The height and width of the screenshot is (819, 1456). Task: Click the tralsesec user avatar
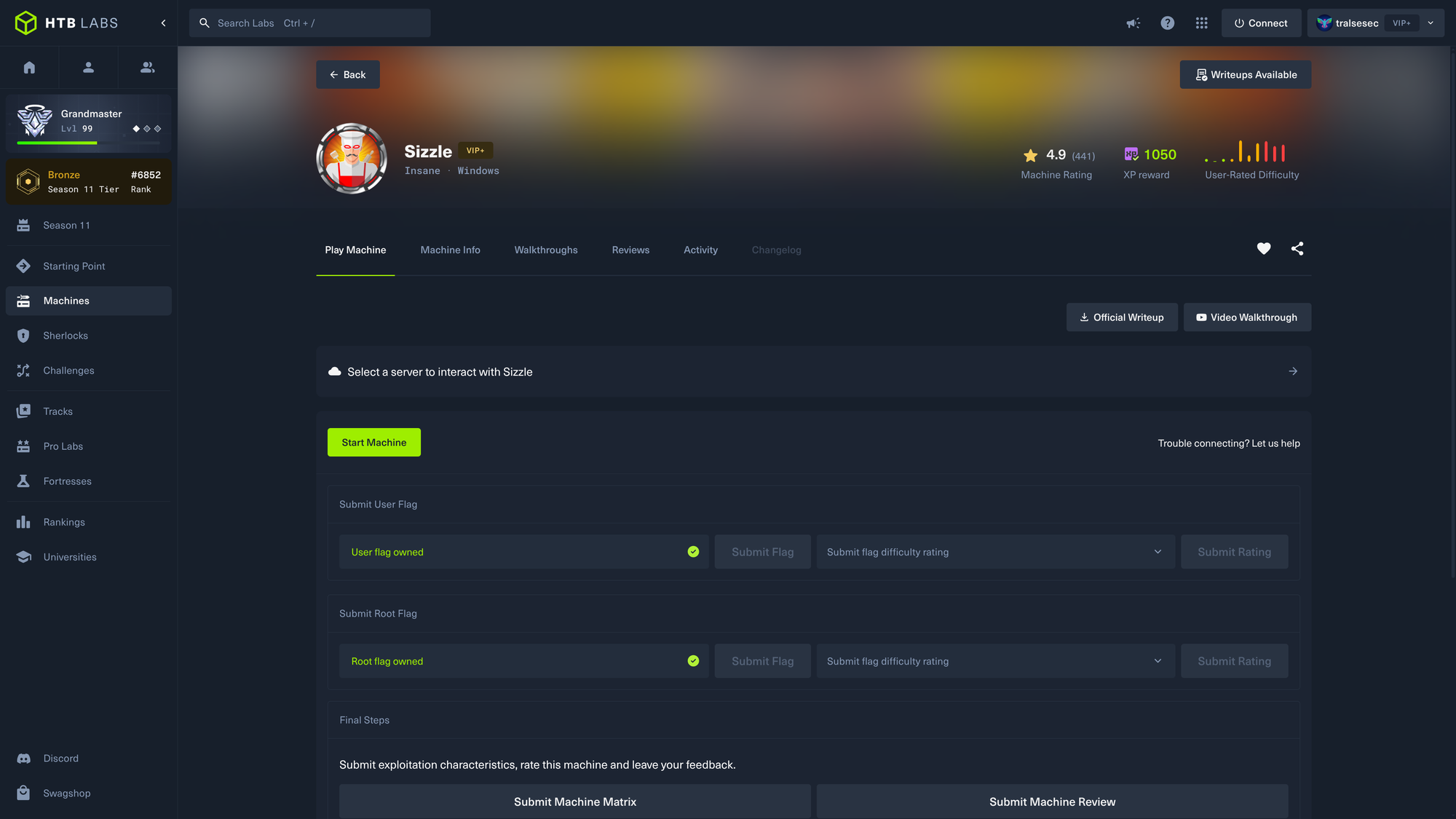pyautogui.click(x=1324, y=23)
